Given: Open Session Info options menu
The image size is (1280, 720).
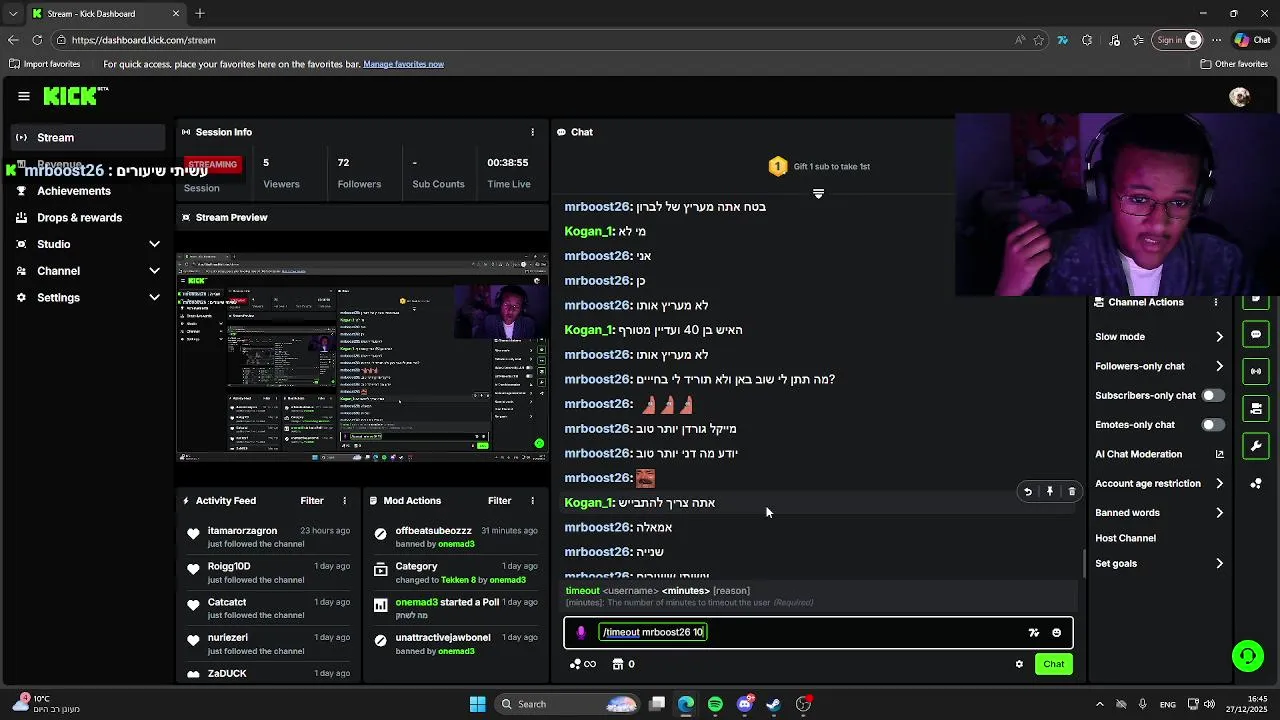Looking at the screenshot, I should coord(532,132).
